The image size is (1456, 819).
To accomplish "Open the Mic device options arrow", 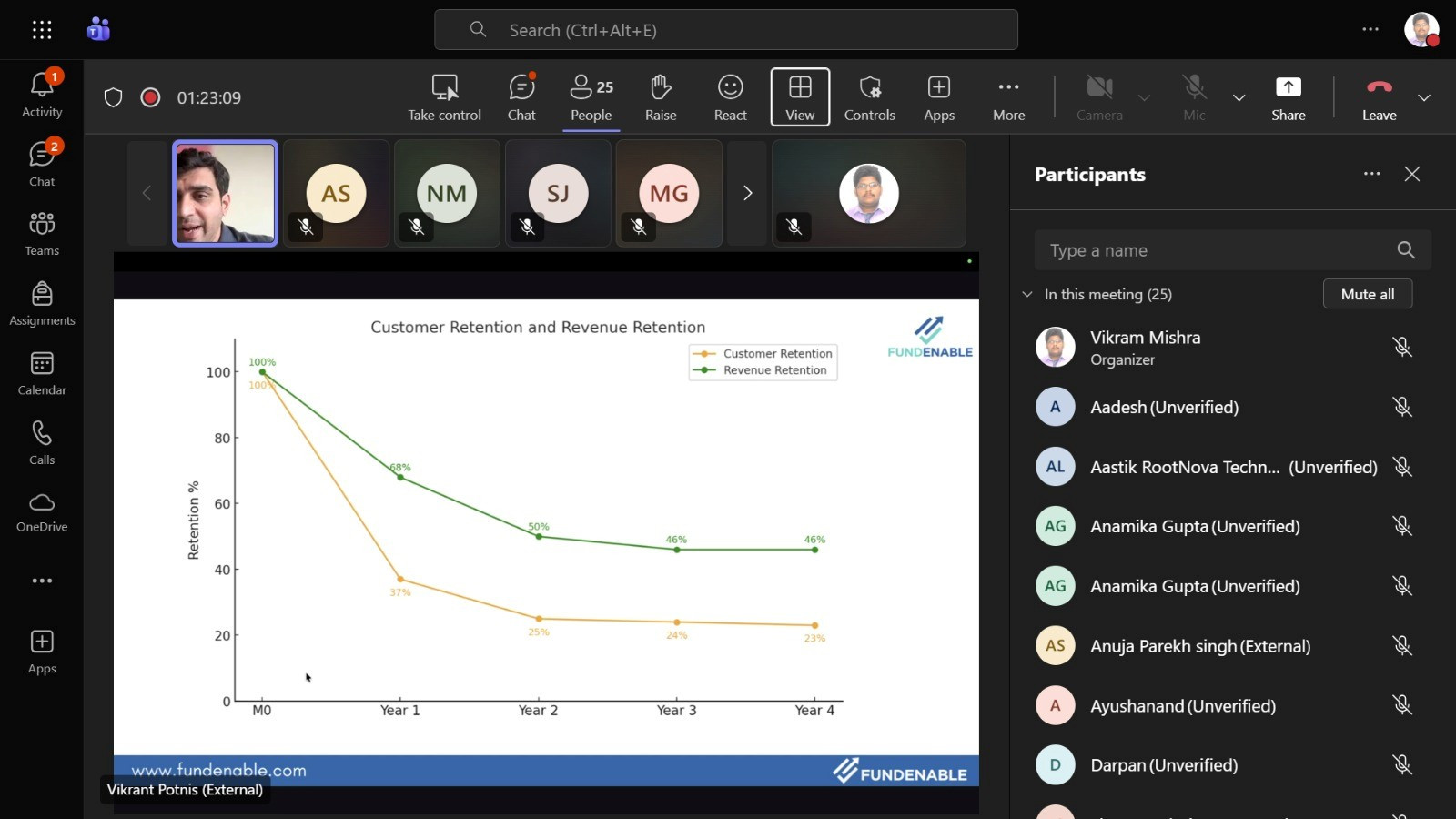I will (x=1239, y=97).
